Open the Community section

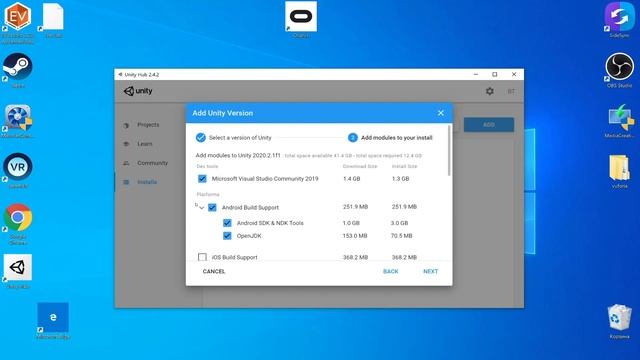153,163
